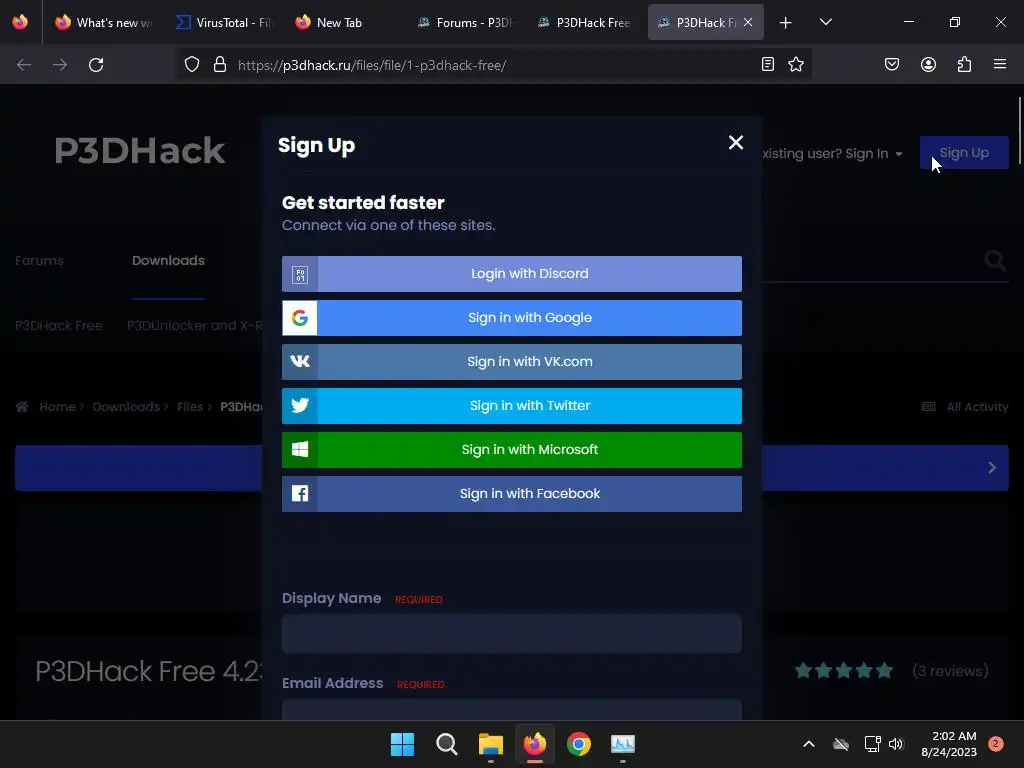Open the tracking protection shield icon
Viewport: 1024px width, 768px height.
tap(191, 65)
